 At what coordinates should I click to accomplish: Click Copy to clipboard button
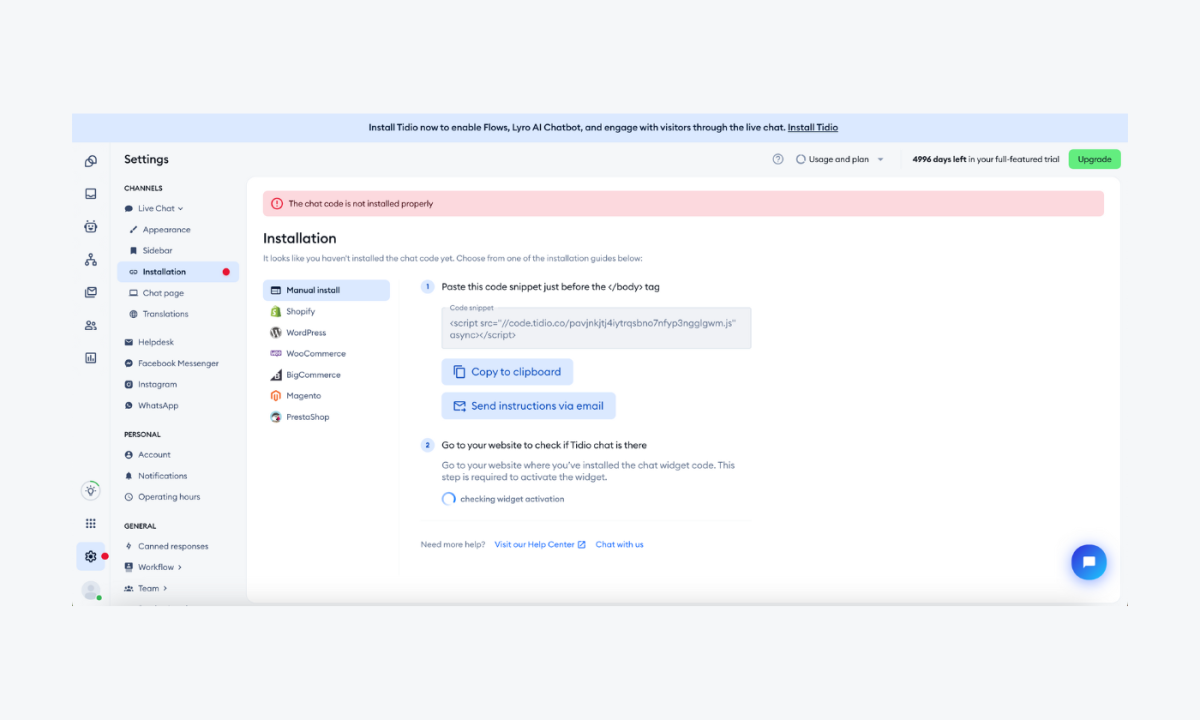tap(507, 371)
